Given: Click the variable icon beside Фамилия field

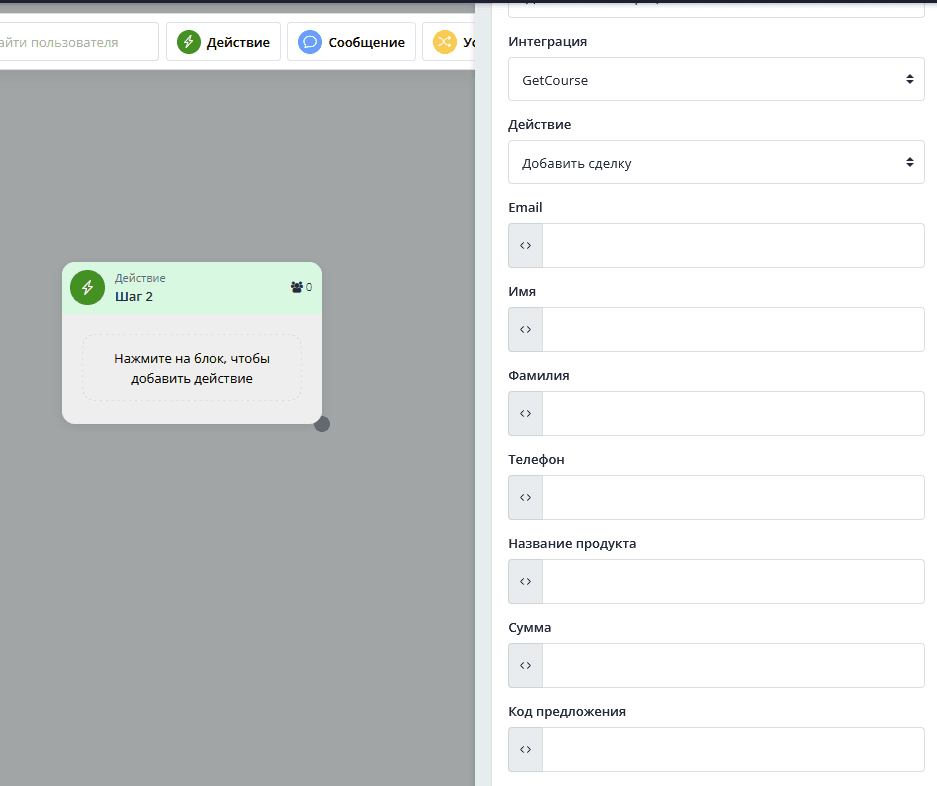Looking at the screenshot, I should click(x=525, y=413).
